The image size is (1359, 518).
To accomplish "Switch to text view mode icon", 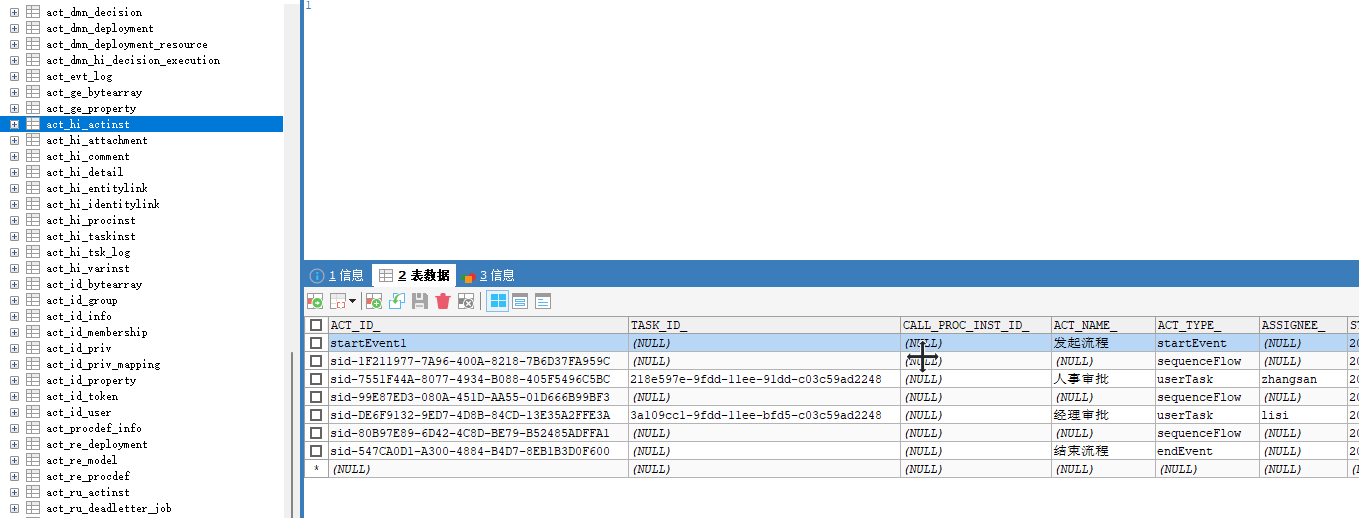I will [543, 301].
